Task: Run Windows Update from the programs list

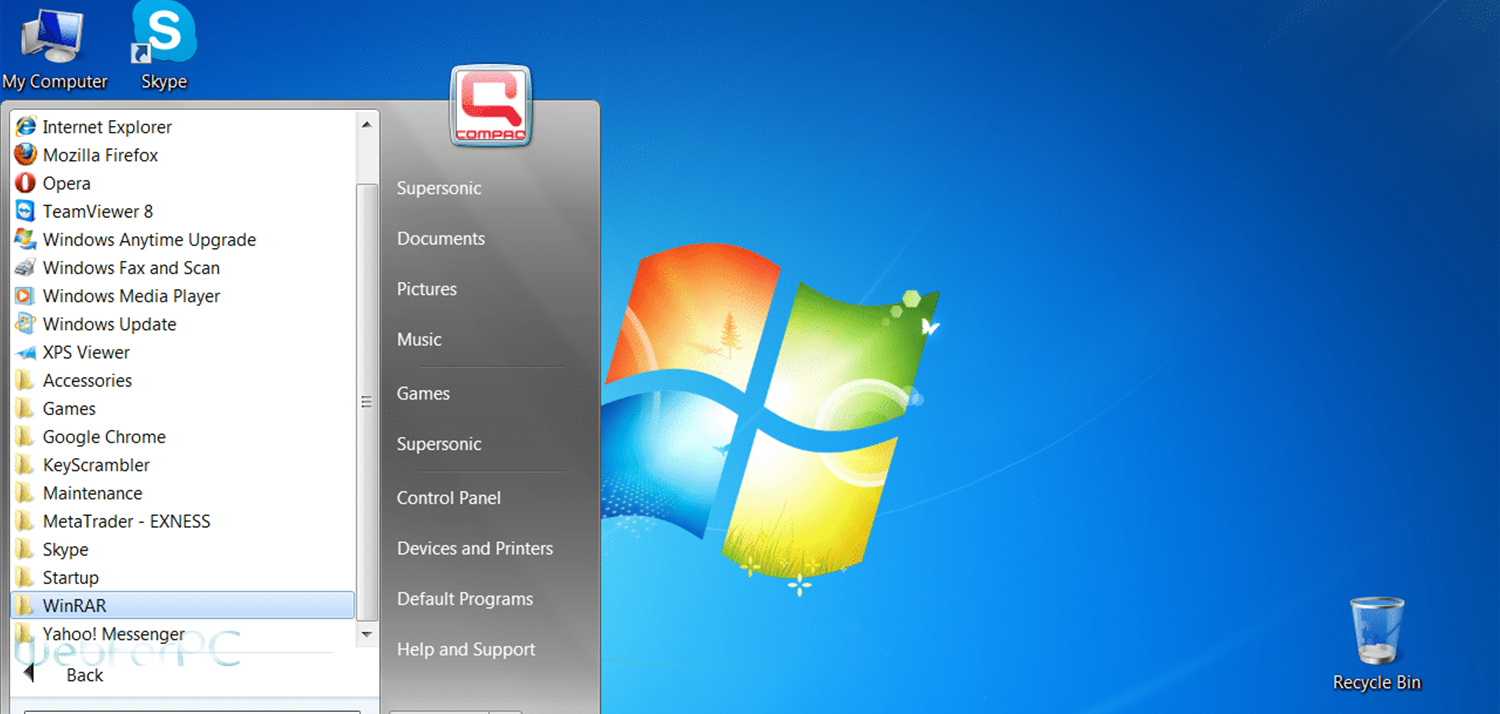Action: click(95, 324)
